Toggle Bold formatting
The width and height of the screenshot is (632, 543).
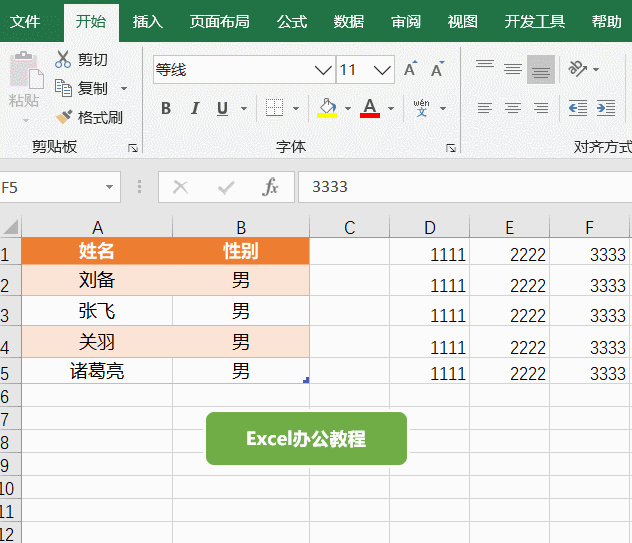tap(166, 108)
